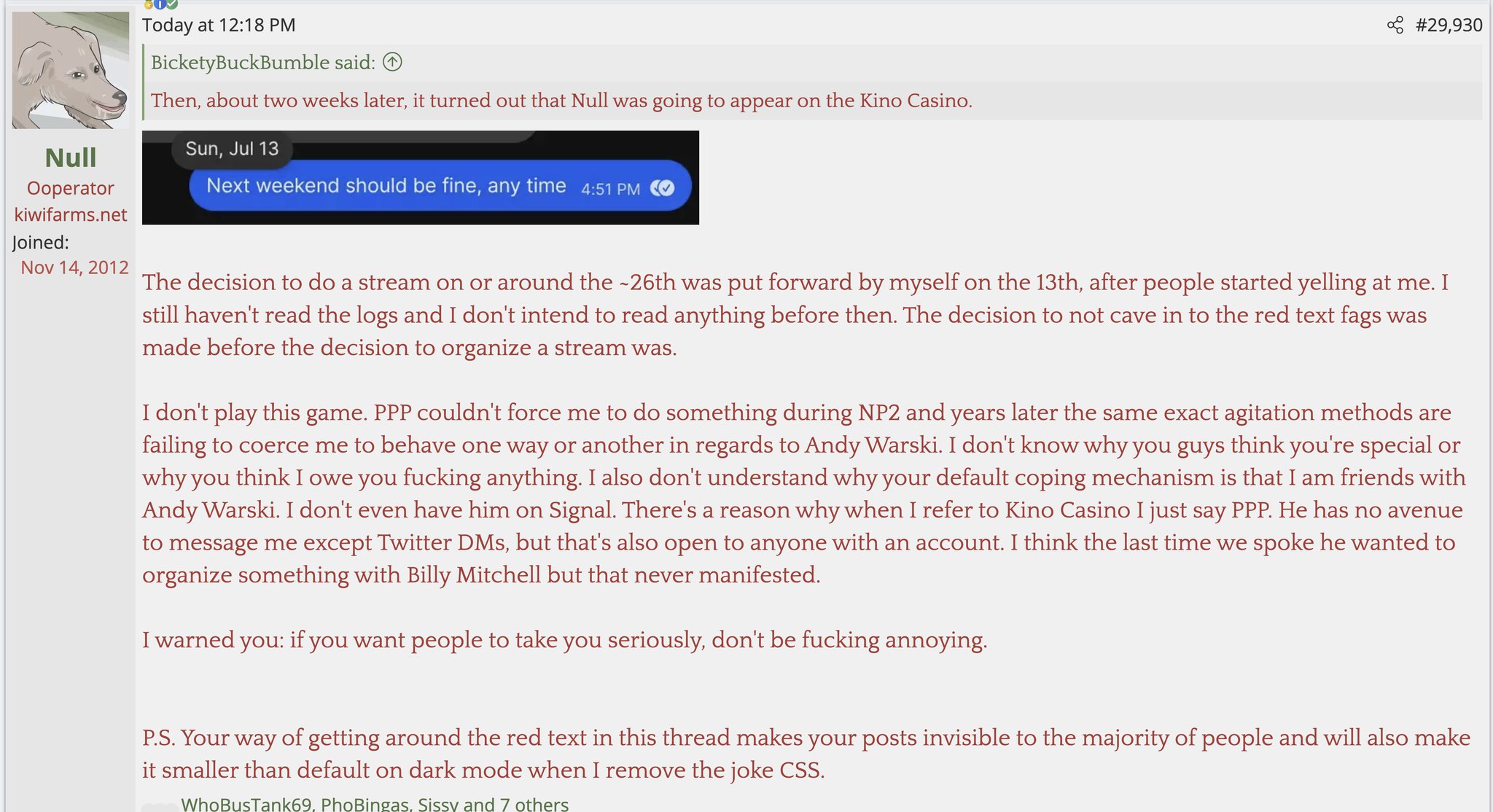
Task: Visit the kiwifarms.net link under Ooperator
Action: pyautogui.click(x=71, y=214)
